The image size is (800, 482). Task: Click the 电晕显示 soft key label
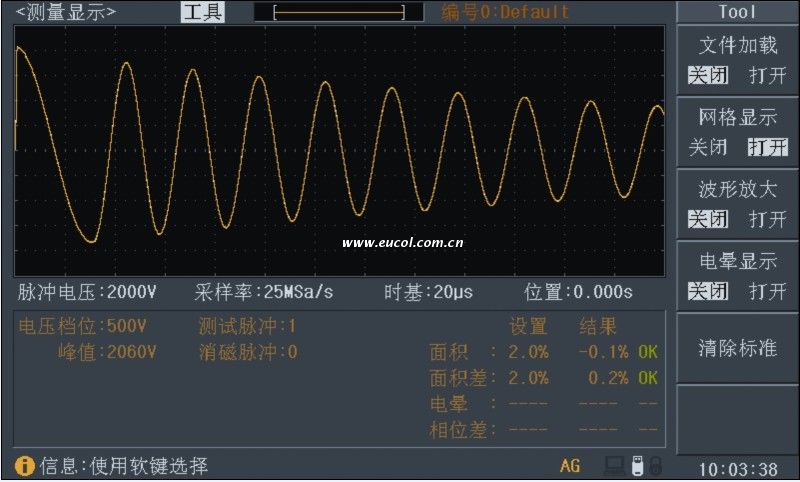pyautogui.click(x=738, y=261)
